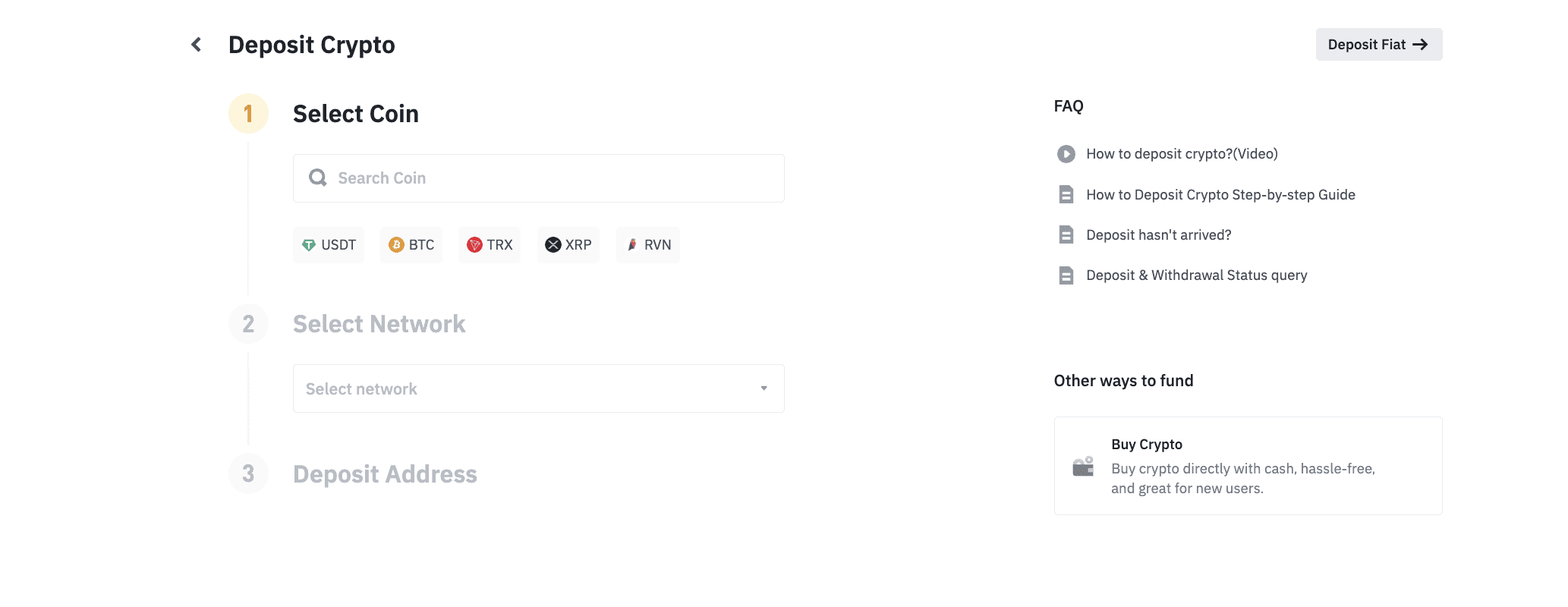Click the document icon beside Deposit hasn't arrived
The width and height of the screenshot is (1568, 607).
(x=1066, y=235)
